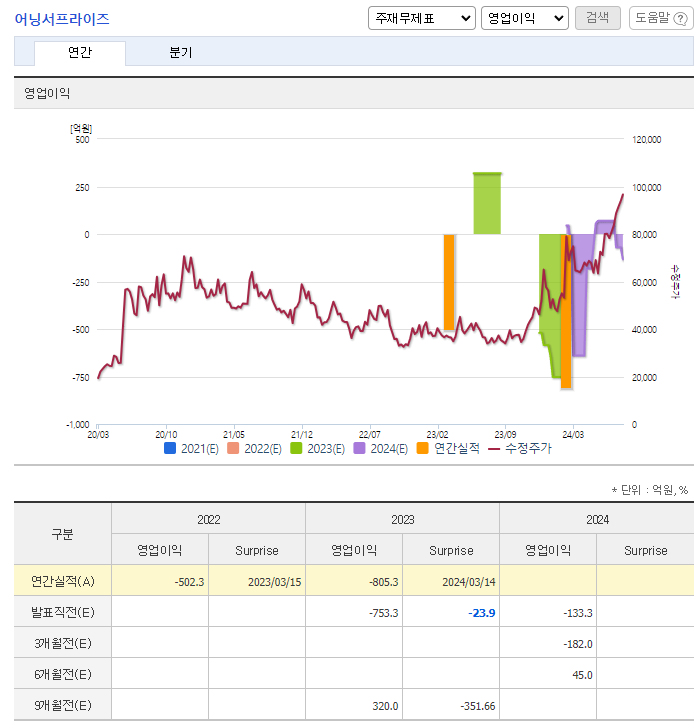Click the 영업이익 section heading

[x=47, y=93]
